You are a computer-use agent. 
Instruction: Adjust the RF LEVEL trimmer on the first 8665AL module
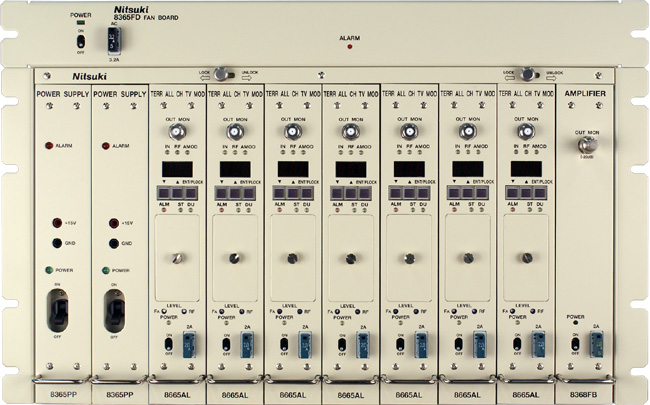[x=184, y=311]
